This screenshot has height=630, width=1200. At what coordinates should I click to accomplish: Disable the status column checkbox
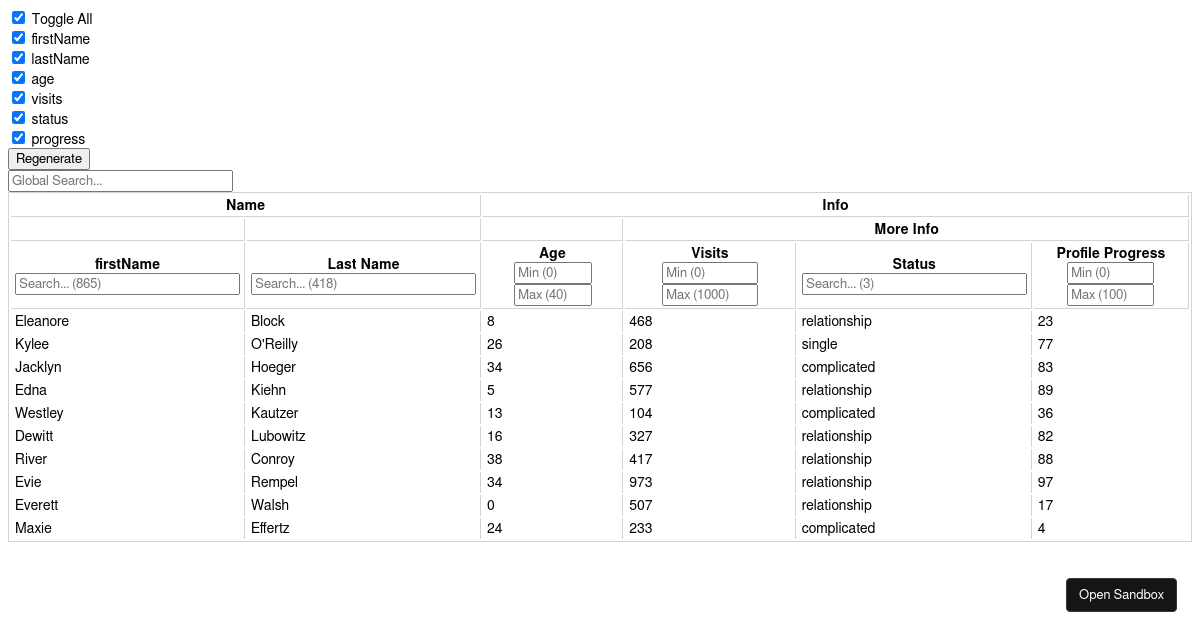click(18, 117)
